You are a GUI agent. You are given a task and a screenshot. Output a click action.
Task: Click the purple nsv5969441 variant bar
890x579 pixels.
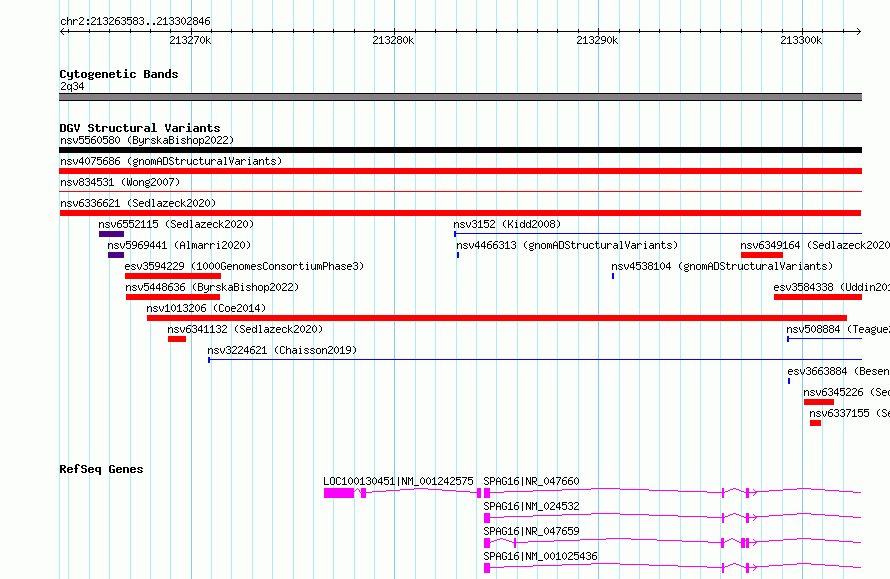116,255
